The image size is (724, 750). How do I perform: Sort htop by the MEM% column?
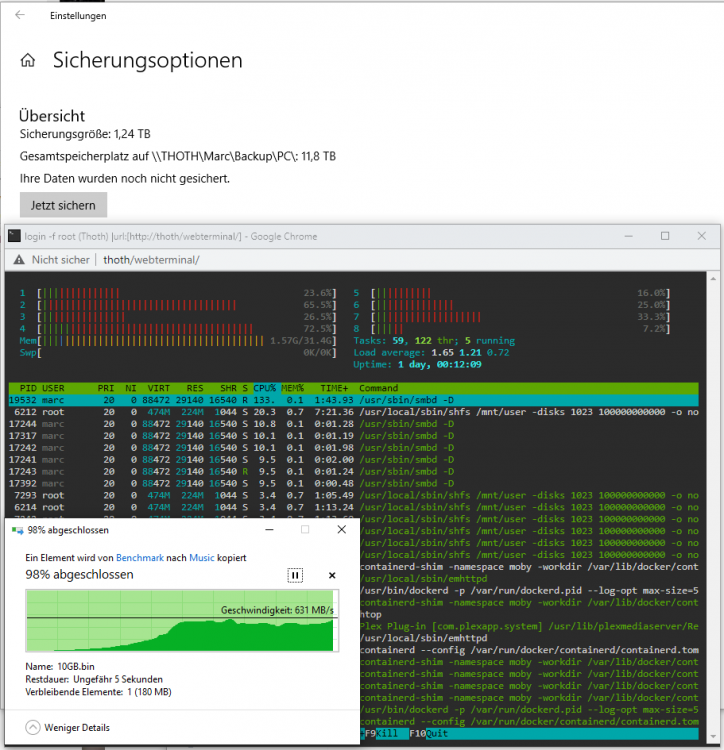pos(293,388)
